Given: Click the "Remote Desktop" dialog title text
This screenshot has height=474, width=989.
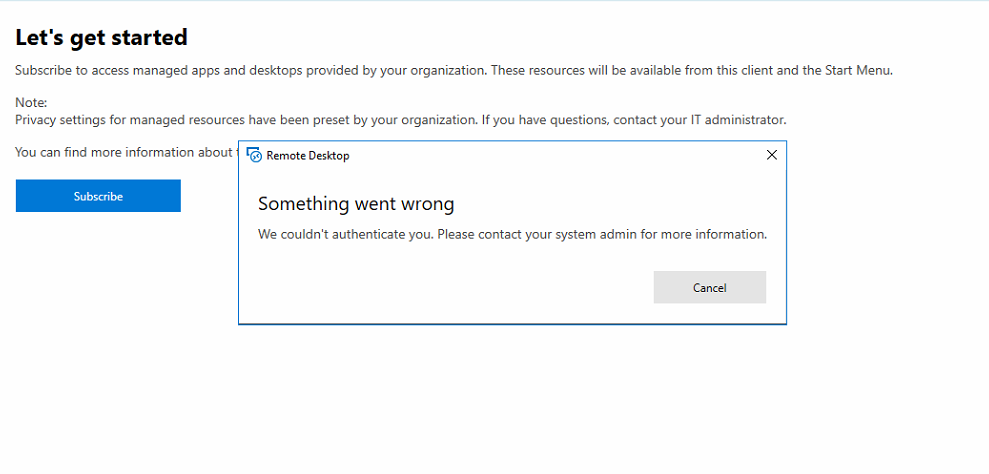Looking at the screenshot, I should pos(308,156).
